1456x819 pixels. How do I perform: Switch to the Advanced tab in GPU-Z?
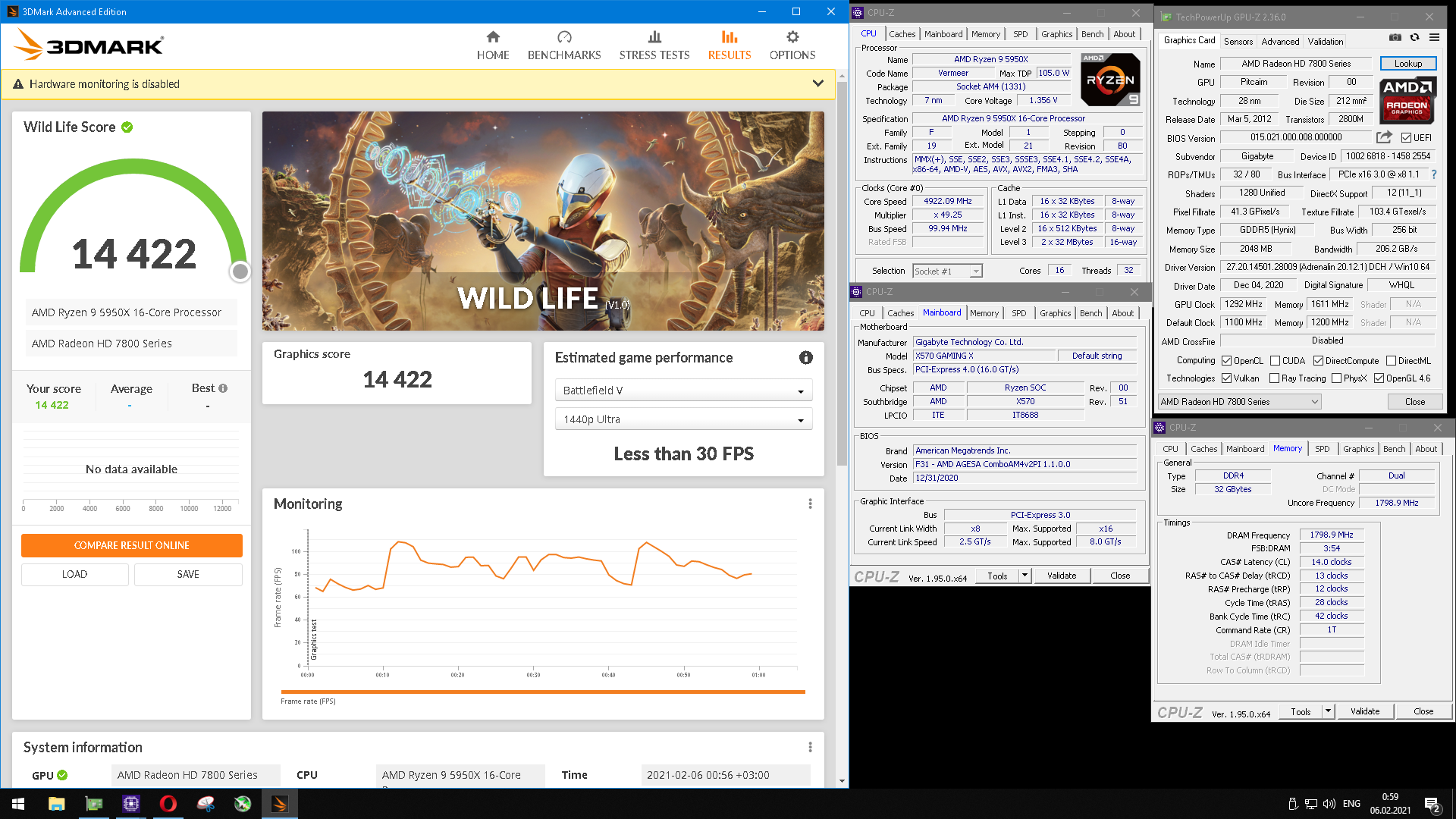click(1280, 42)
